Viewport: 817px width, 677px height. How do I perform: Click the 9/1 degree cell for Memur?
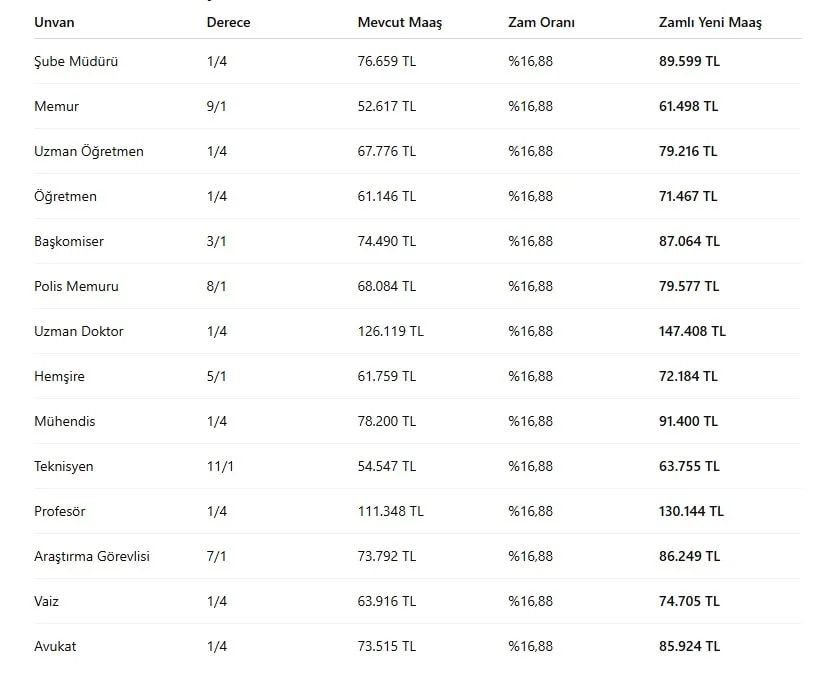pyautogui.click(x=217, y=106)
